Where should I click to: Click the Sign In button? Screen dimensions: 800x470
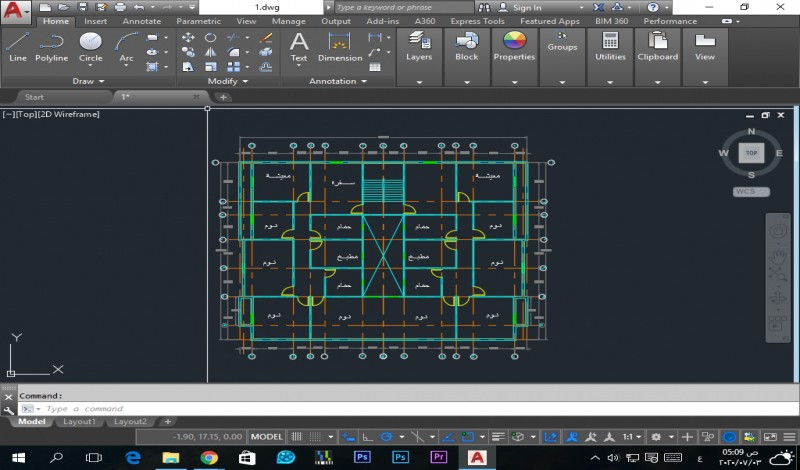click(527, 7)
